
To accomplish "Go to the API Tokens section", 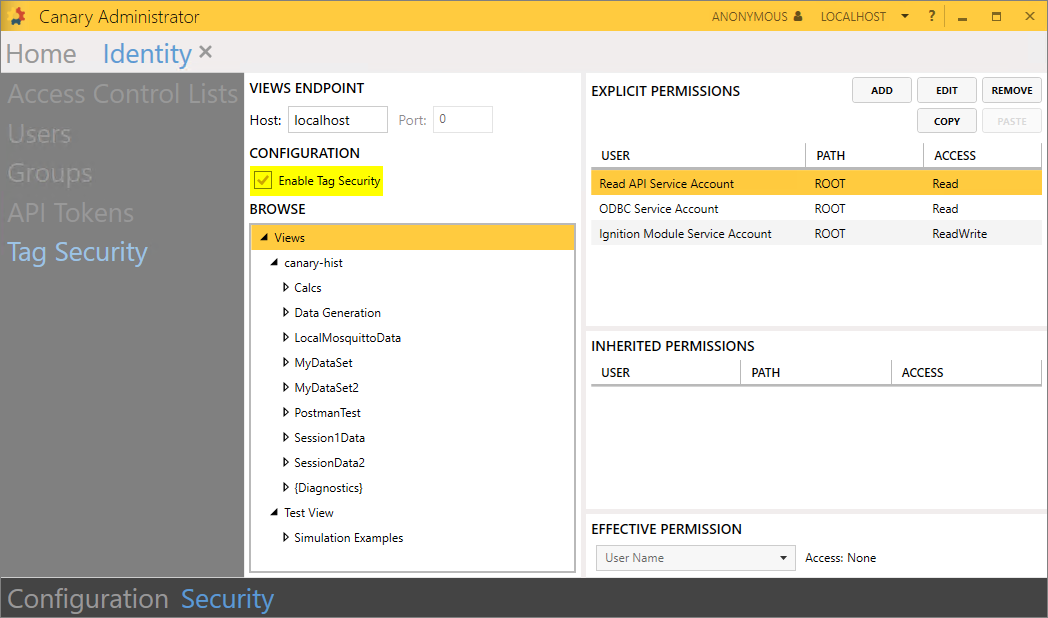I will [71, 213].
